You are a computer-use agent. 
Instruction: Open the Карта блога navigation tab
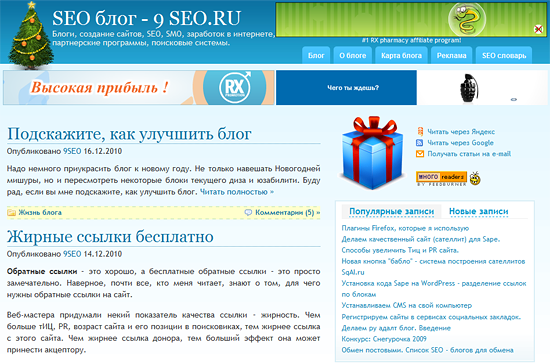(x=401, y=55)
